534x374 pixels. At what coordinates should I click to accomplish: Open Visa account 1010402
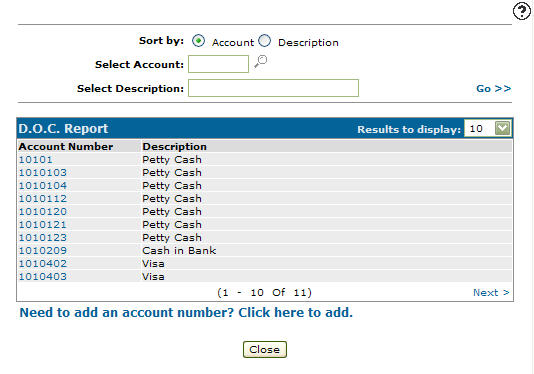coord(43,264)
